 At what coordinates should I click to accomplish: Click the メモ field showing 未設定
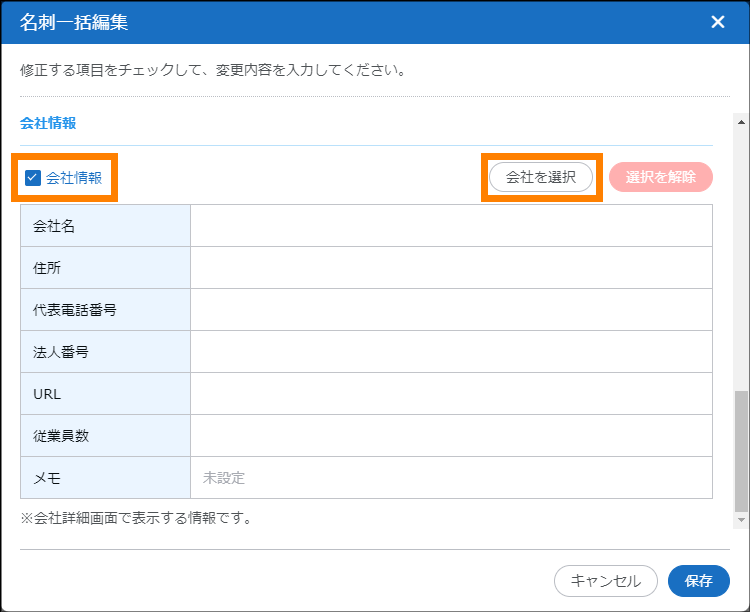450,478
